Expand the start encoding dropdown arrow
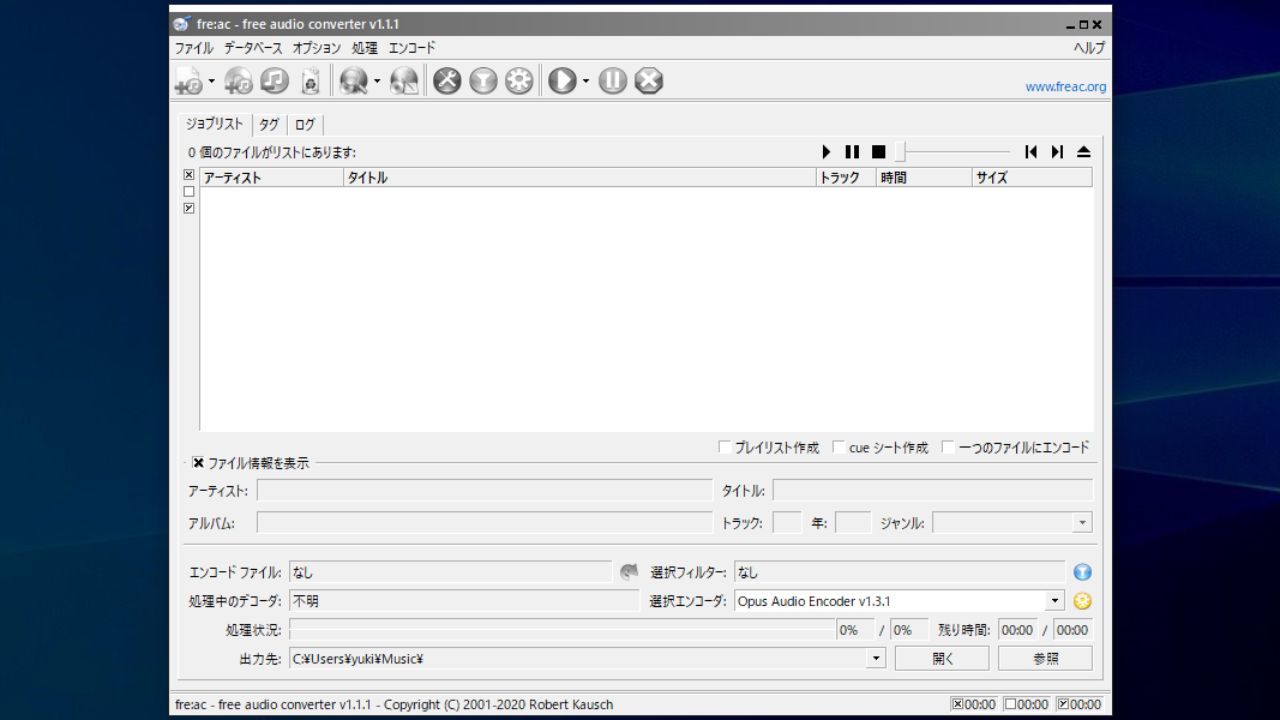 [586, 82]
